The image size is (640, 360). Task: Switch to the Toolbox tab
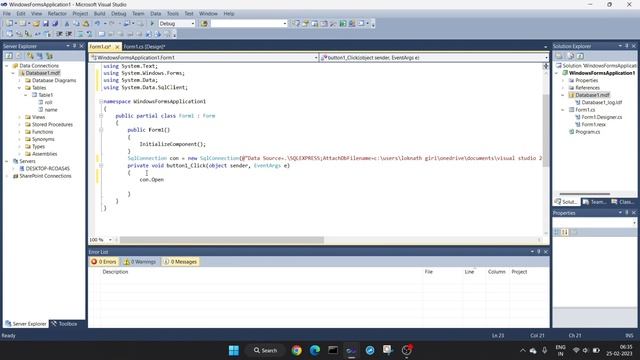coord(64,324)
